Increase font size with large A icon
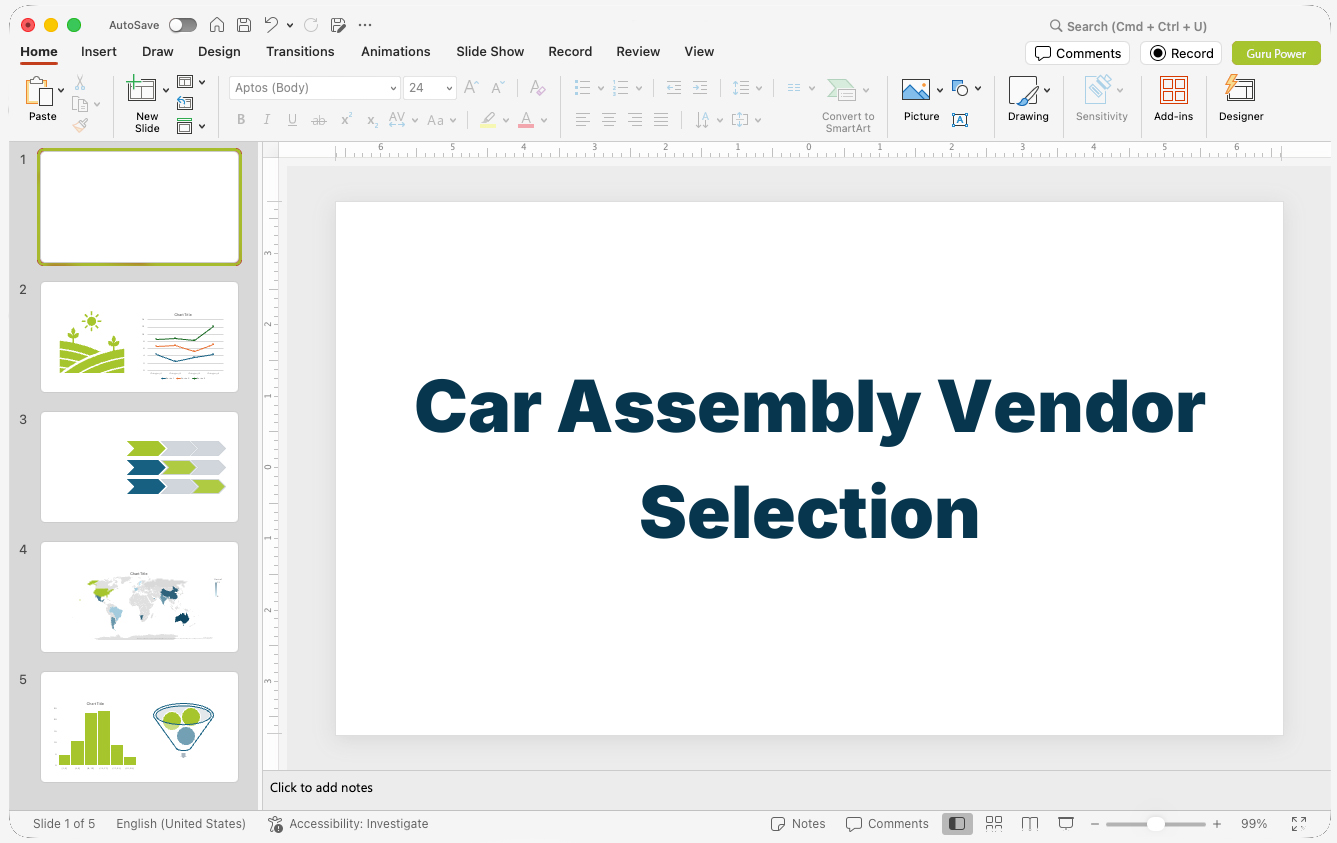This screenshot has height=843, width=1337. point(472,88)
